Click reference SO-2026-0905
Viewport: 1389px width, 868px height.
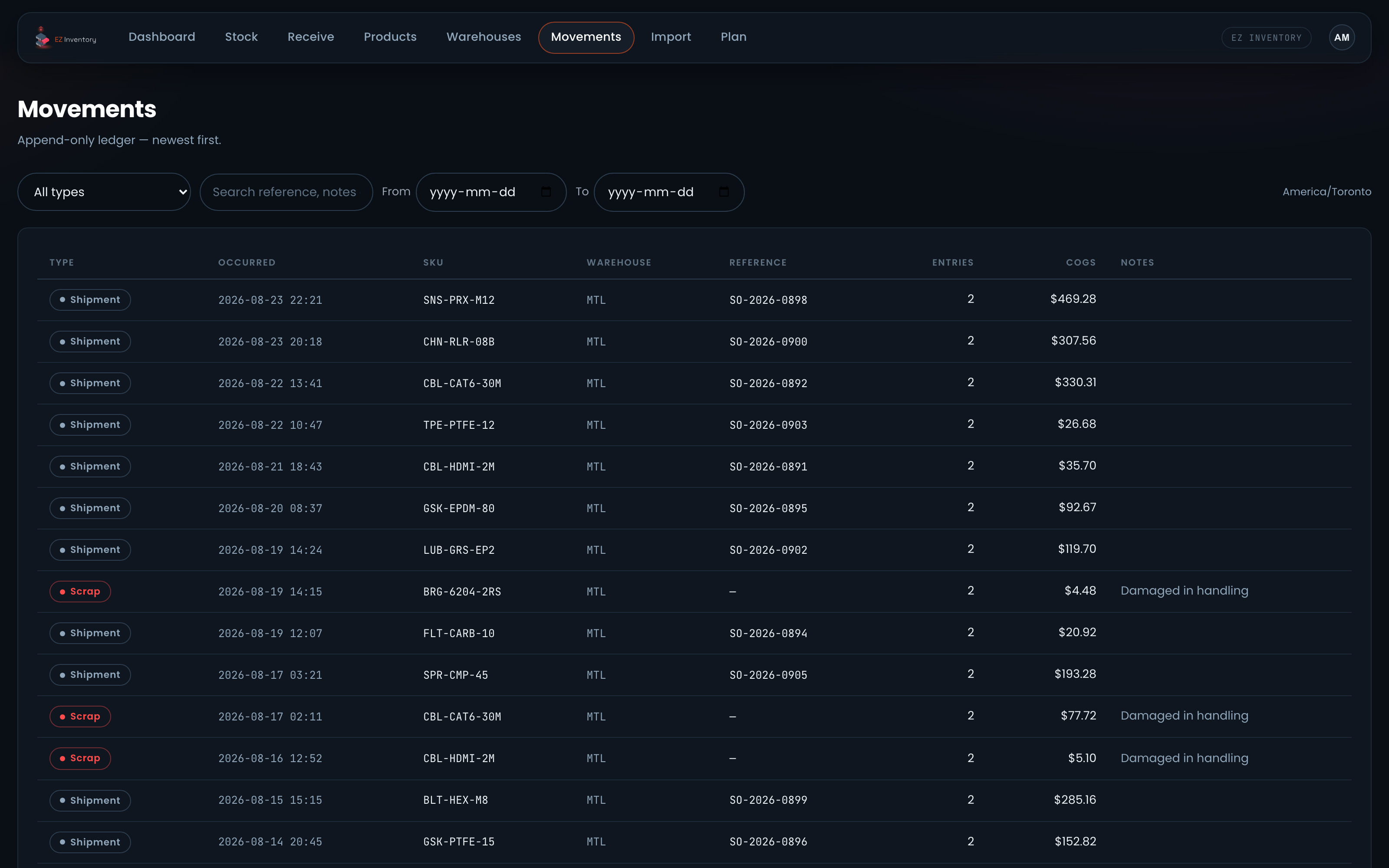point(768,675)
